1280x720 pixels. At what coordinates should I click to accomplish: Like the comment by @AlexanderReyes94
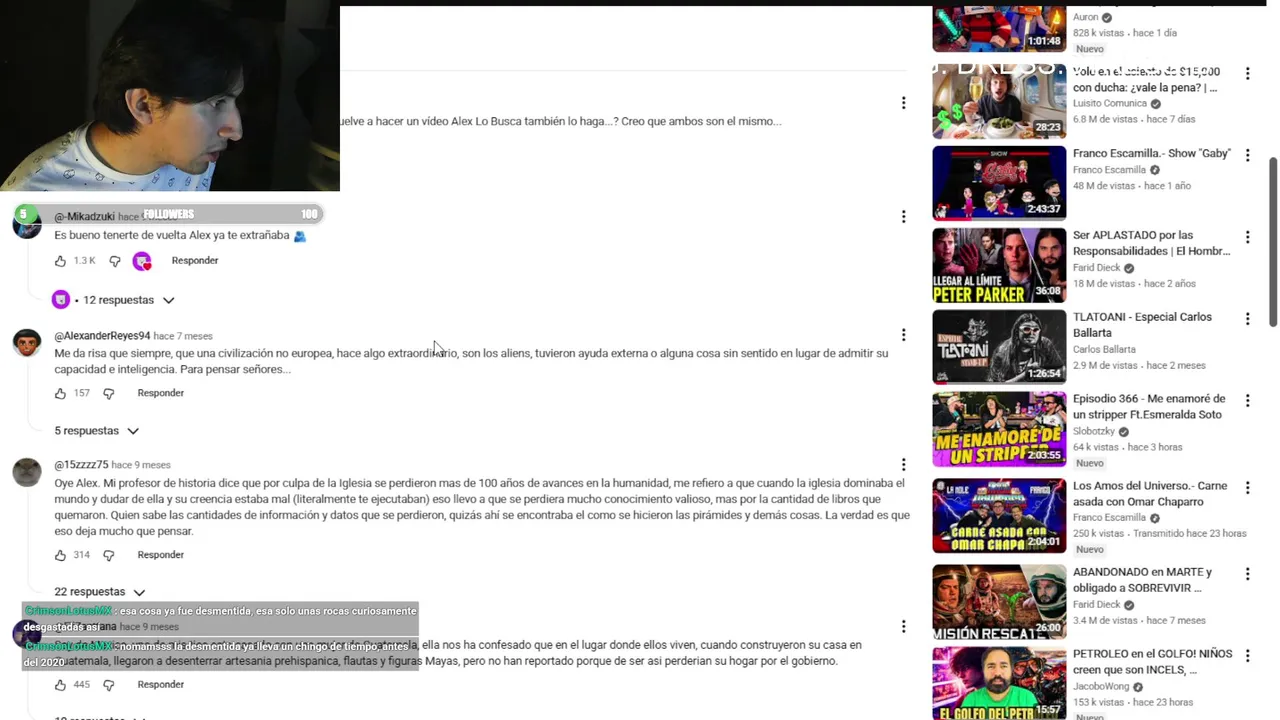click(x=60, y=394)
